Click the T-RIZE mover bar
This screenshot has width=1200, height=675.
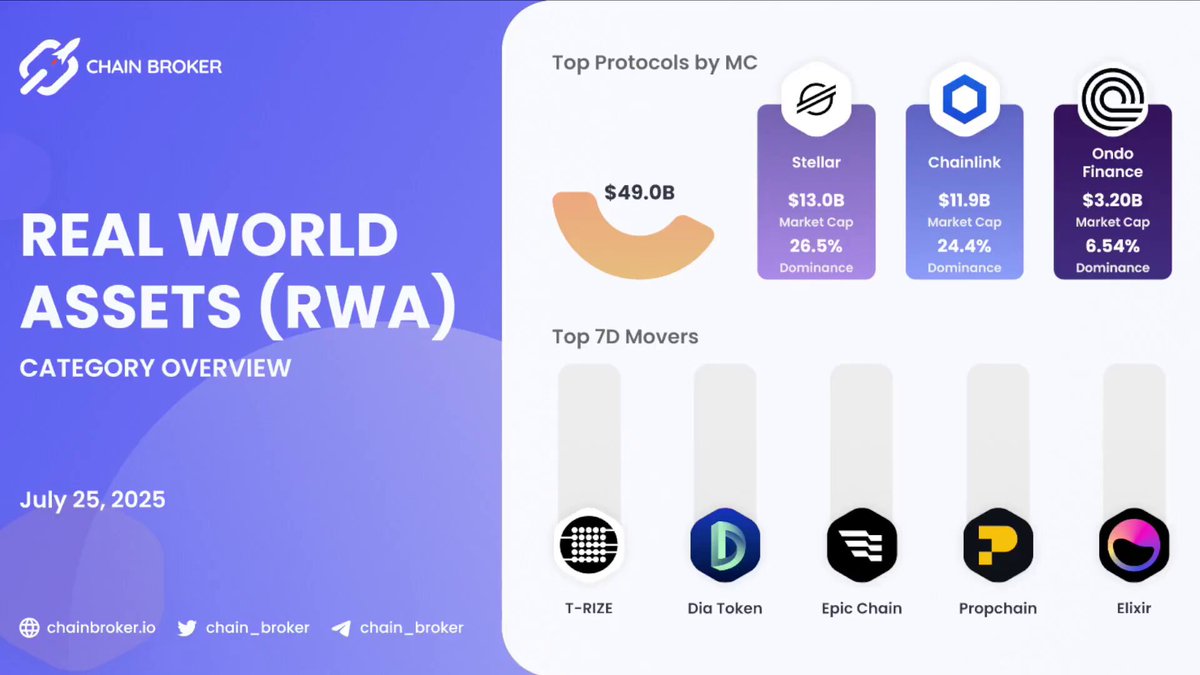click(589, 440)
